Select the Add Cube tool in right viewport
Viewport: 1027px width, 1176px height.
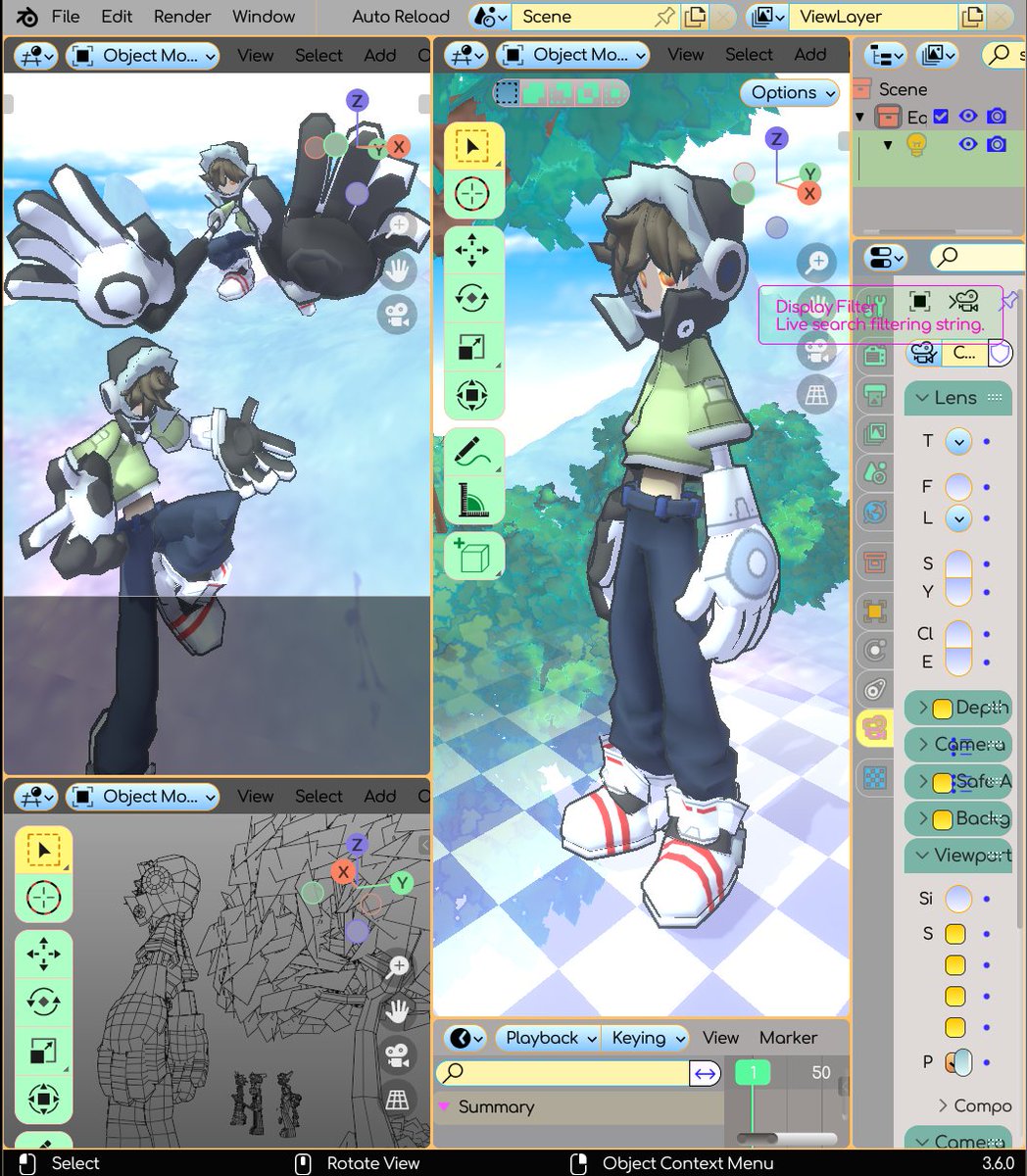pyautogui.click(x=473, y=557)
